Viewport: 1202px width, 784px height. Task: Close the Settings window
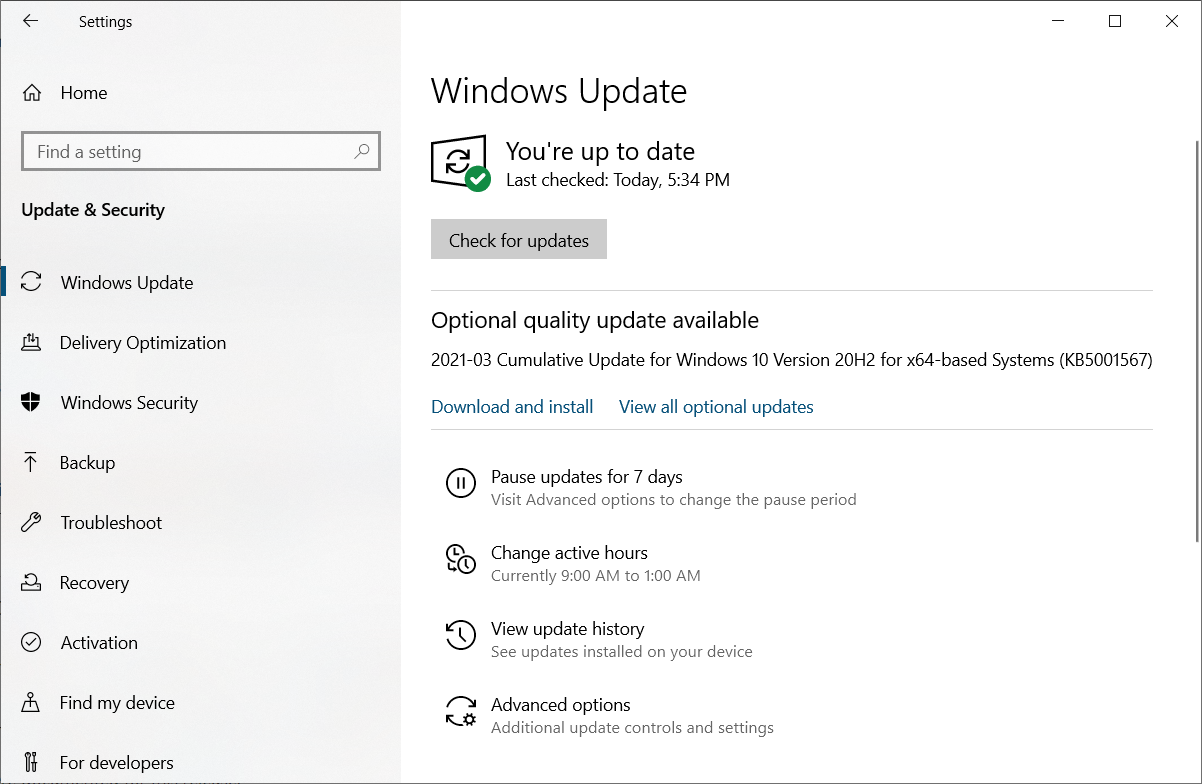point(1172,21)
